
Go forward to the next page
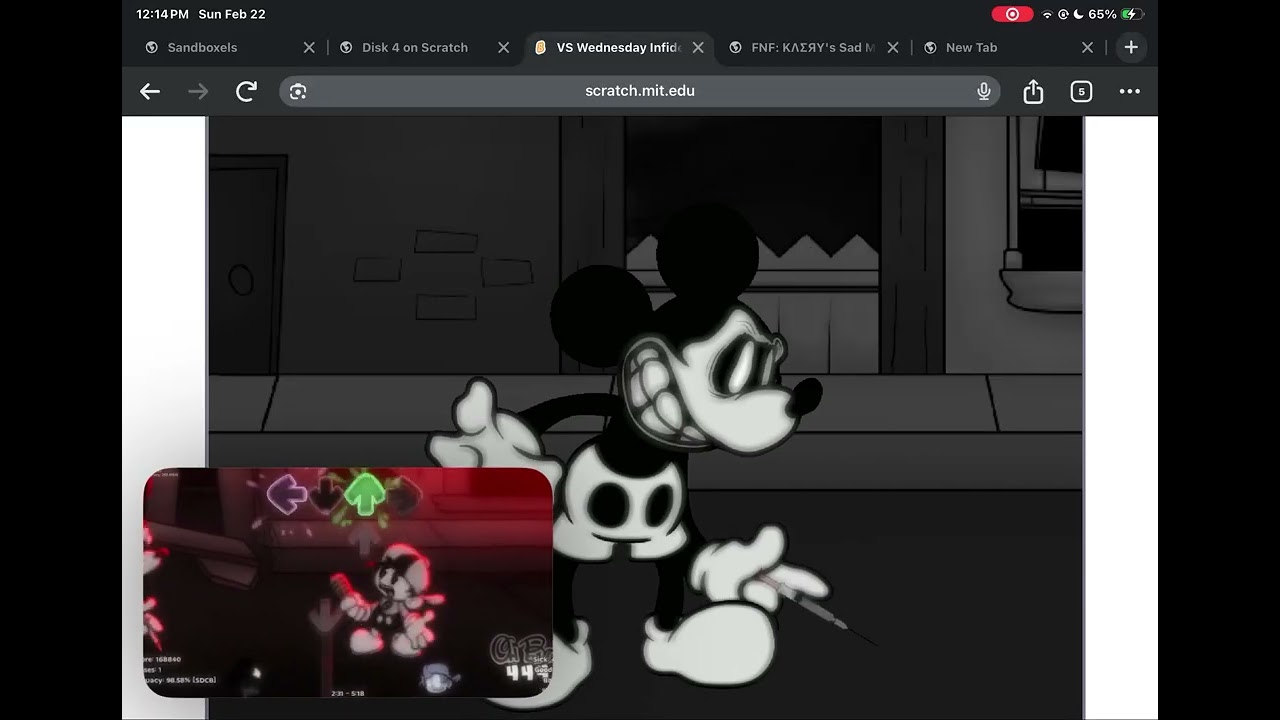point(198,91)
